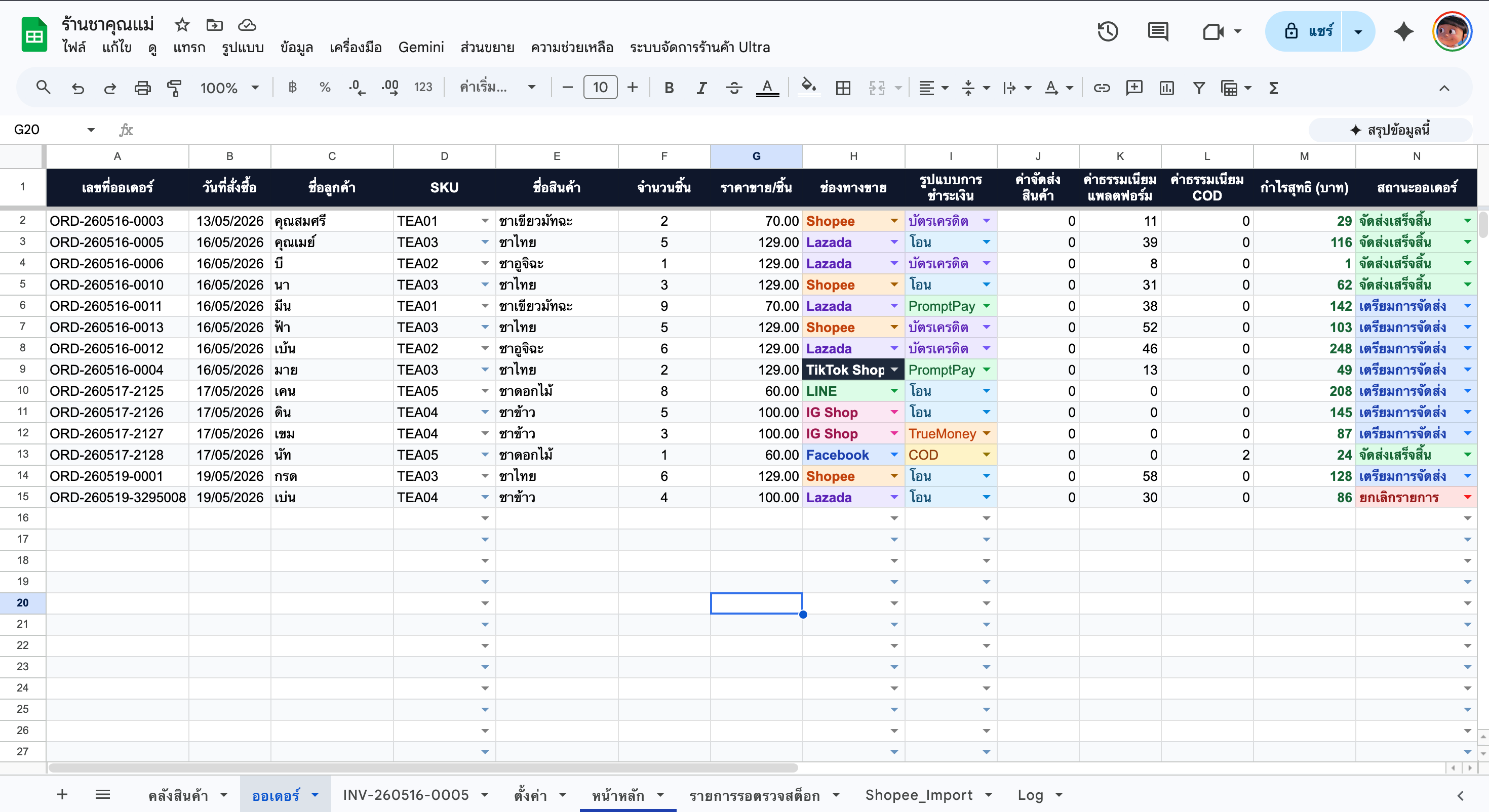Click the font size input field
The image size is (1489, 812).
[x=600, y=88]
